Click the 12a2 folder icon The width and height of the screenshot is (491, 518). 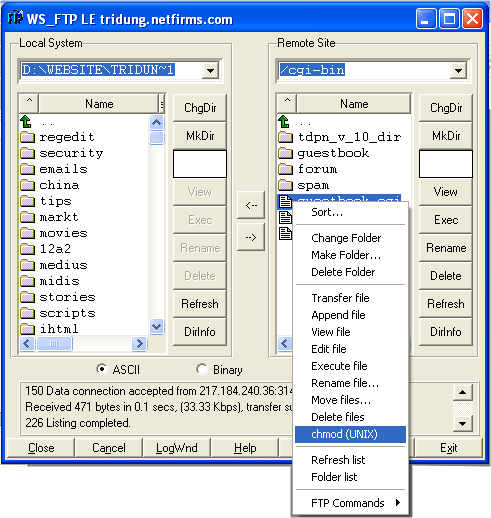(x=27, y=249)
